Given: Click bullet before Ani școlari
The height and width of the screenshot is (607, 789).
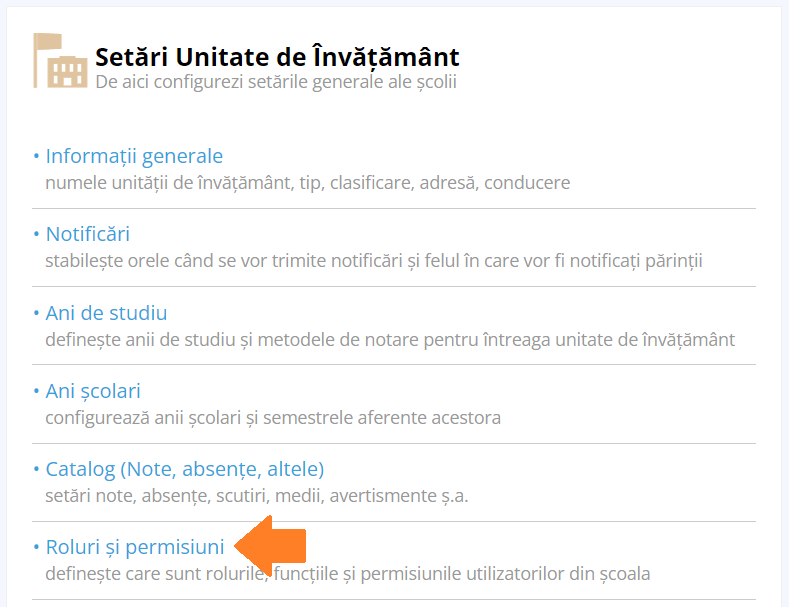Looking at the screenshot, I should (x=36, y=392).
